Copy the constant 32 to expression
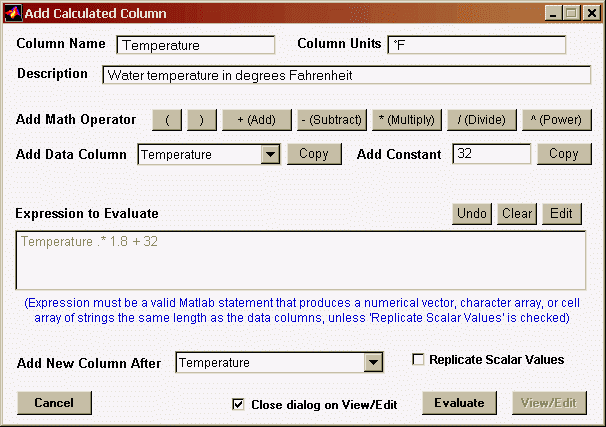This screenshot has width=606, height=427. pyautogui.click(x=564, y=154)
